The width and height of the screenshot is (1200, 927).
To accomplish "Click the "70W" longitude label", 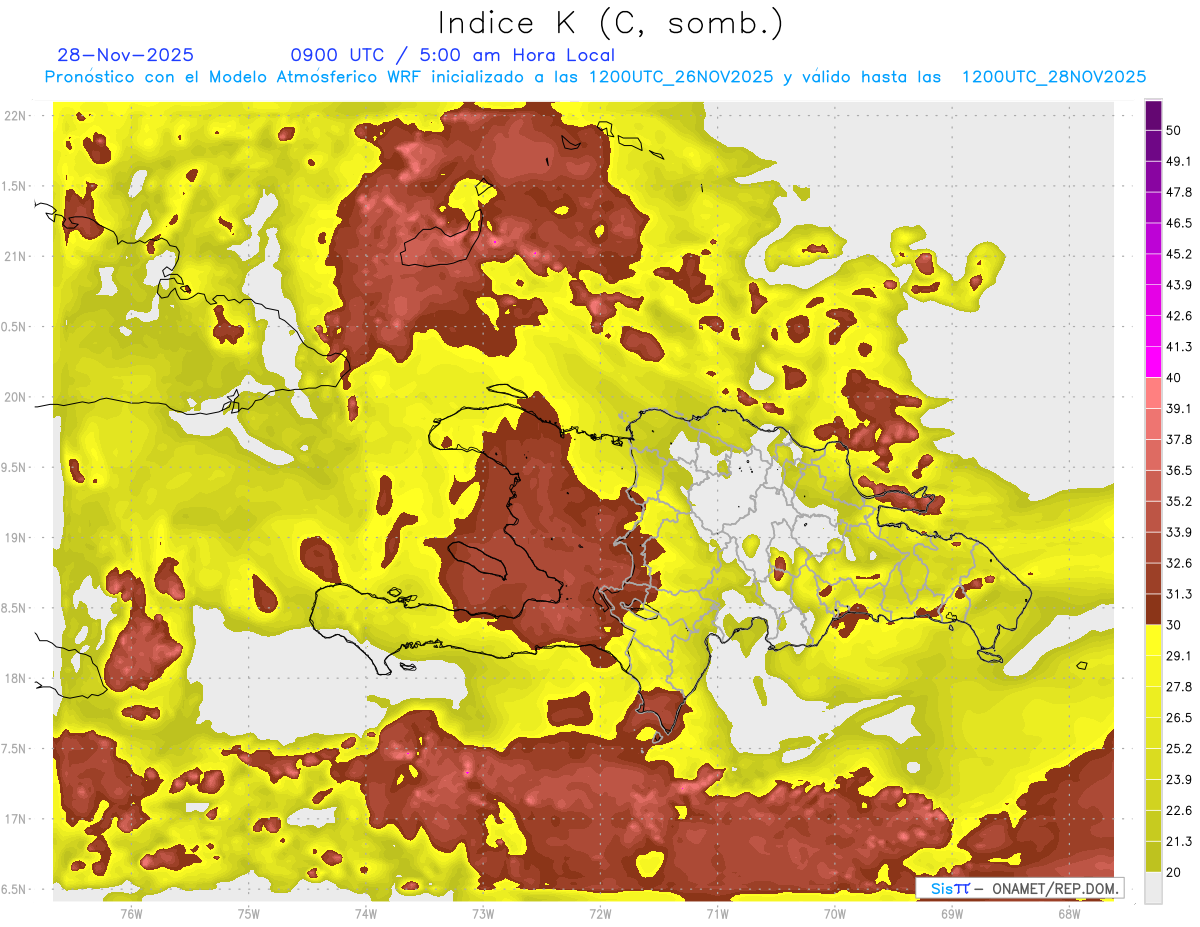I will pyautogui.click(x=835, y=912).
